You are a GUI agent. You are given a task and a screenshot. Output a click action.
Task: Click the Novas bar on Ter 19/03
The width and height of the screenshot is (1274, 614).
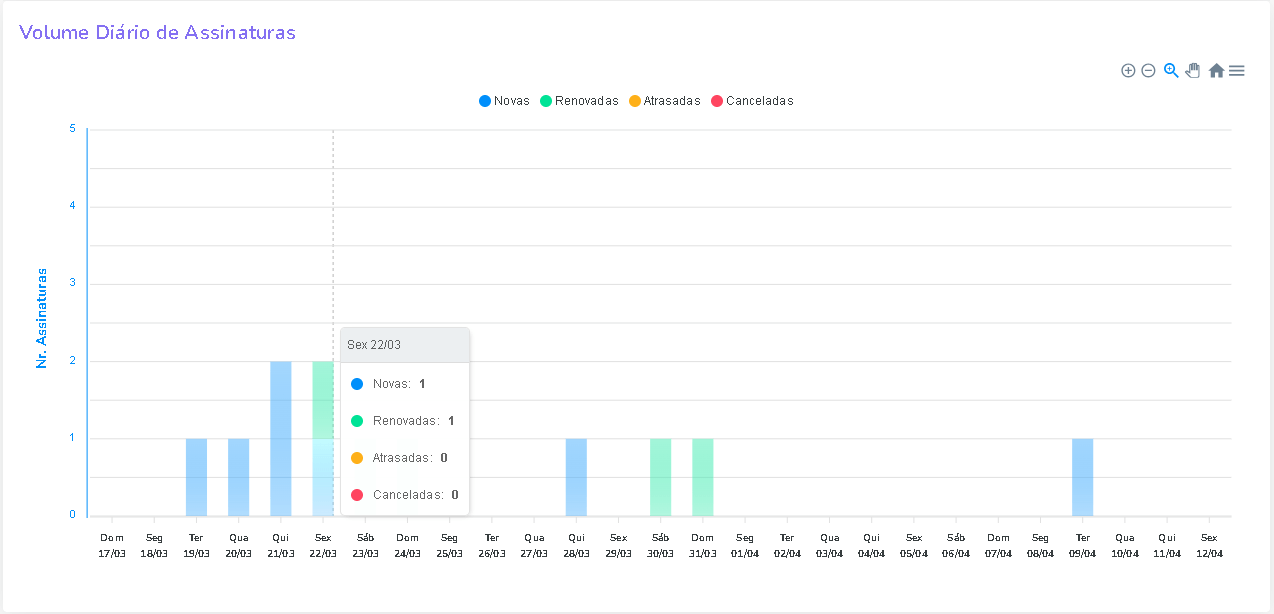click(196, 477)
